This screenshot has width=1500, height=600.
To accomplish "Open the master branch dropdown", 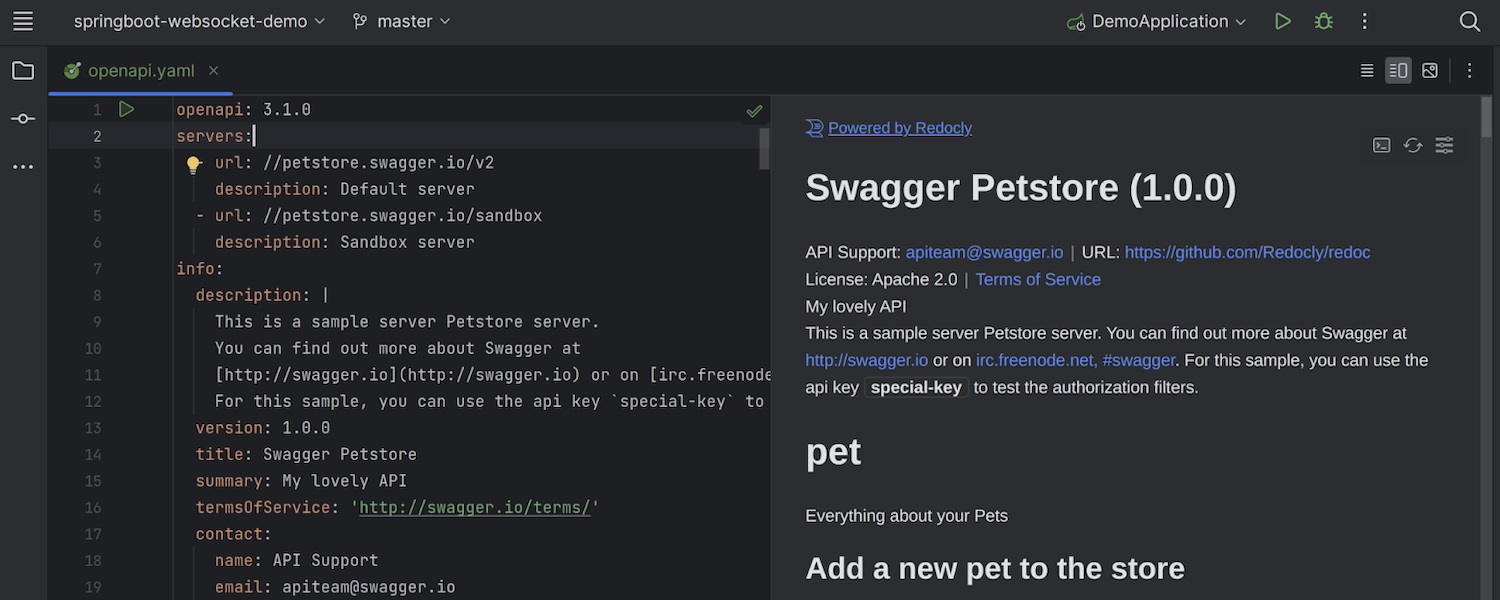I will (402, 21).
